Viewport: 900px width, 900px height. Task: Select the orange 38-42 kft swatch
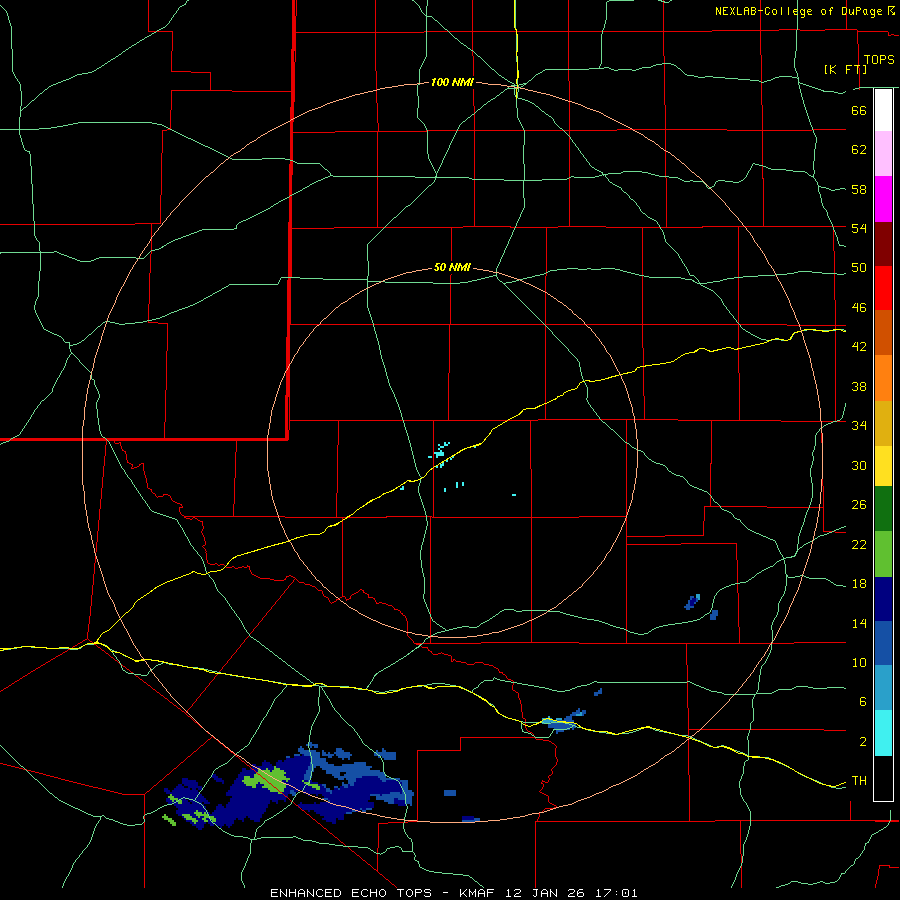883,378
